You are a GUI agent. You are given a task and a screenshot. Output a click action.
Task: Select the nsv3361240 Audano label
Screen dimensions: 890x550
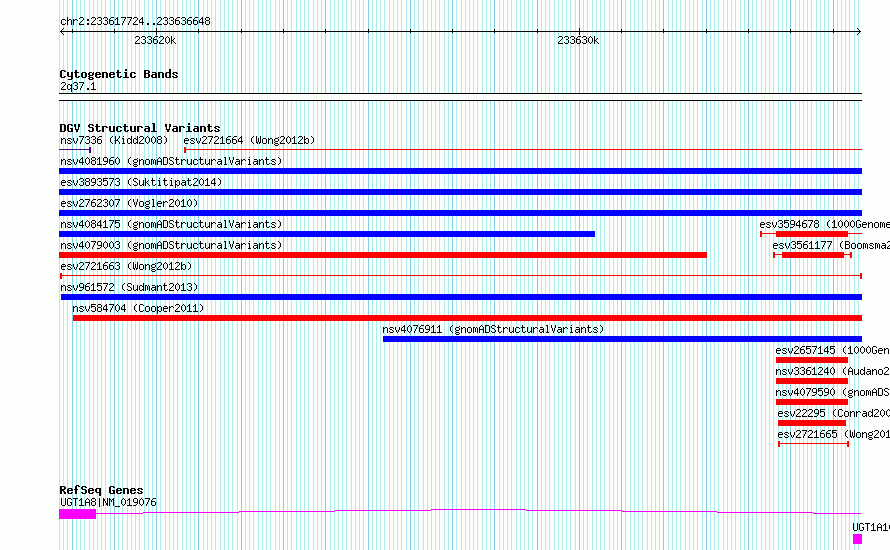tap(832, 371)
